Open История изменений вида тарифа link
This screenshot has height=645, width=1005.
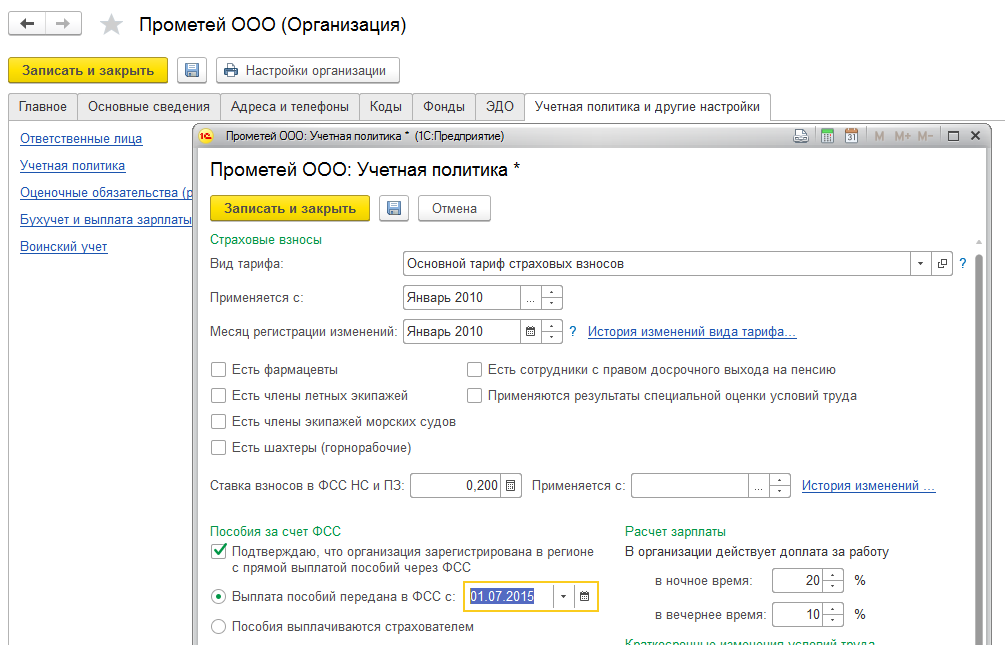point(692,331)
